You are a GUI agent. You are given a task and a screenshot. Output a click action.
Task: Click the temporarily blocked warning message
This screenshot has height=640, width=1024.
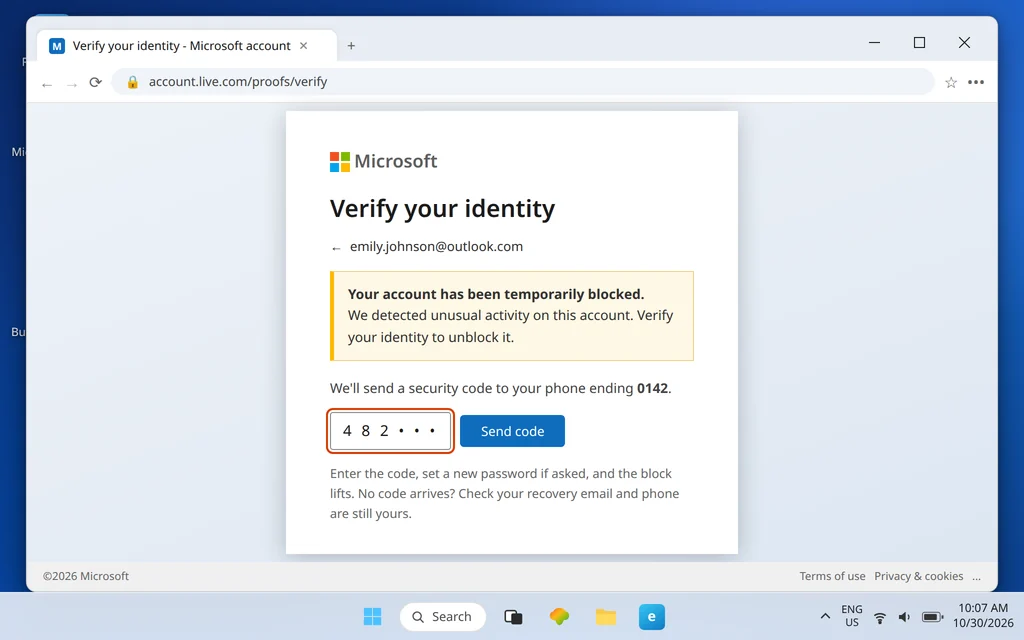[x=512, y=316]
